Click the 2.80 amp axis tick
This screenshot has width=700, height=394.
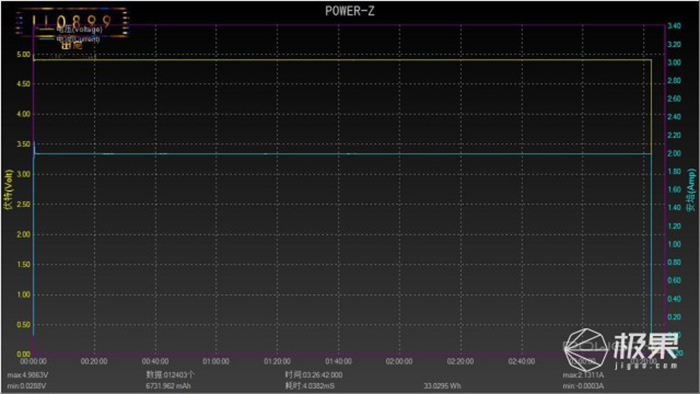click(675, 81)
